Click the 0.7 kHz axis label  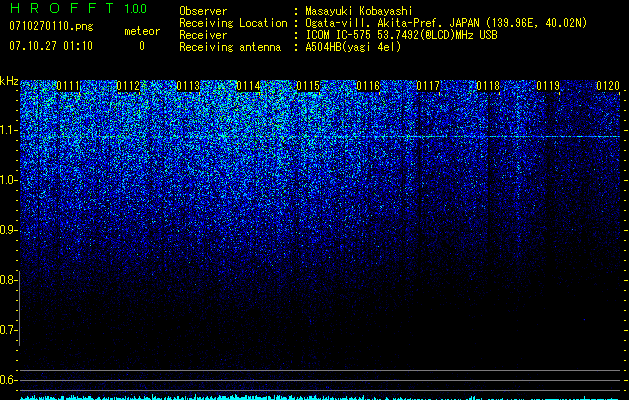tap(8, 330)
